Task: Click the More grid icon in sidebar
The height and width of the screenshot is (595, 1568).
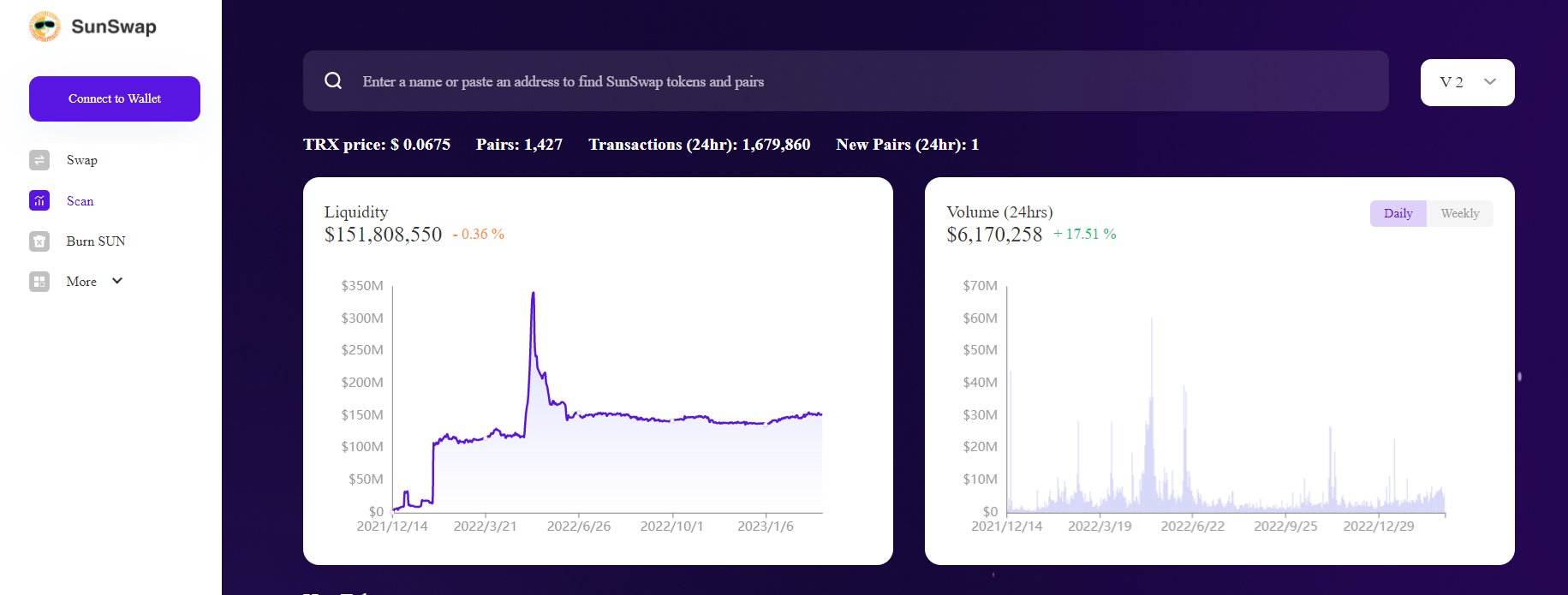Action: click(39, 282)
